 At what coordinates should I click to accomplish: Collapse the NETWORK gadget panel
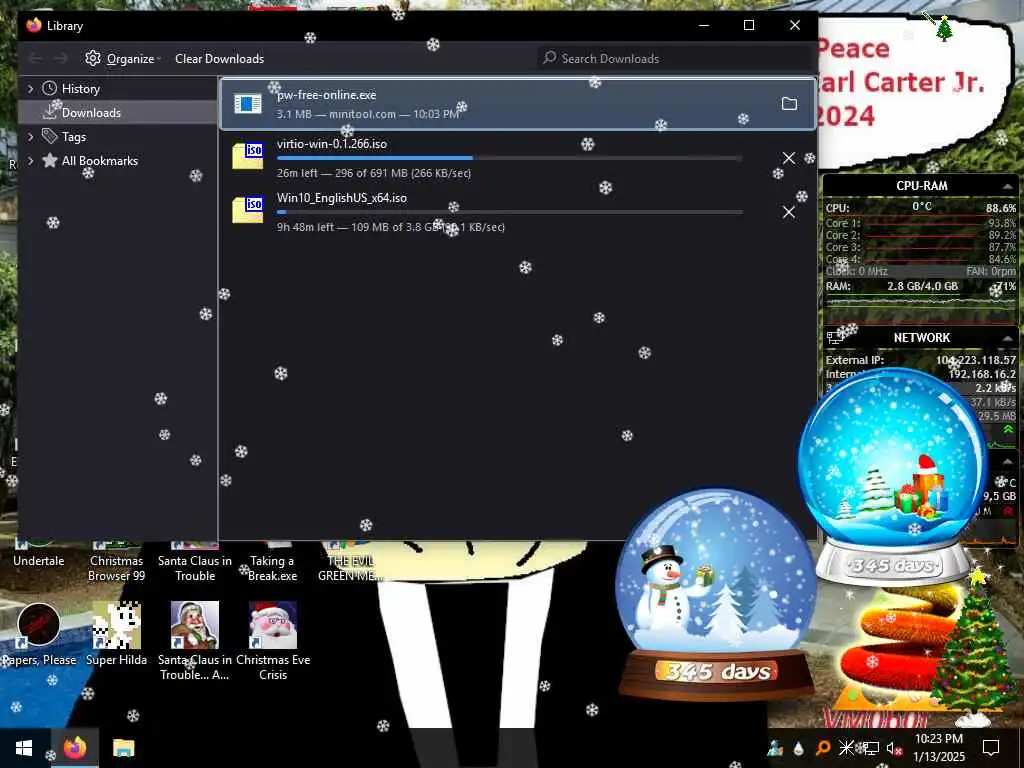[x=1008, y=338]
